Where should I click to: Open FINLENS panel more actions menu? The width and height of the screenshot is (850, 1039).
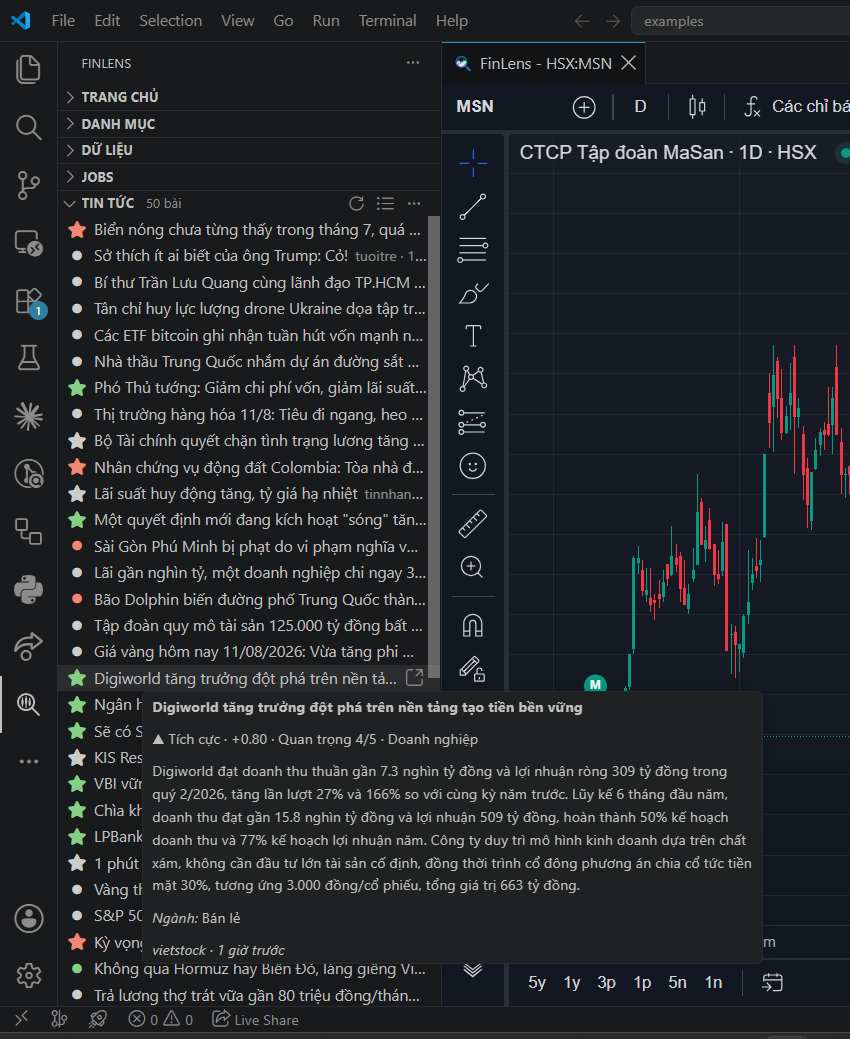point(413,63)
